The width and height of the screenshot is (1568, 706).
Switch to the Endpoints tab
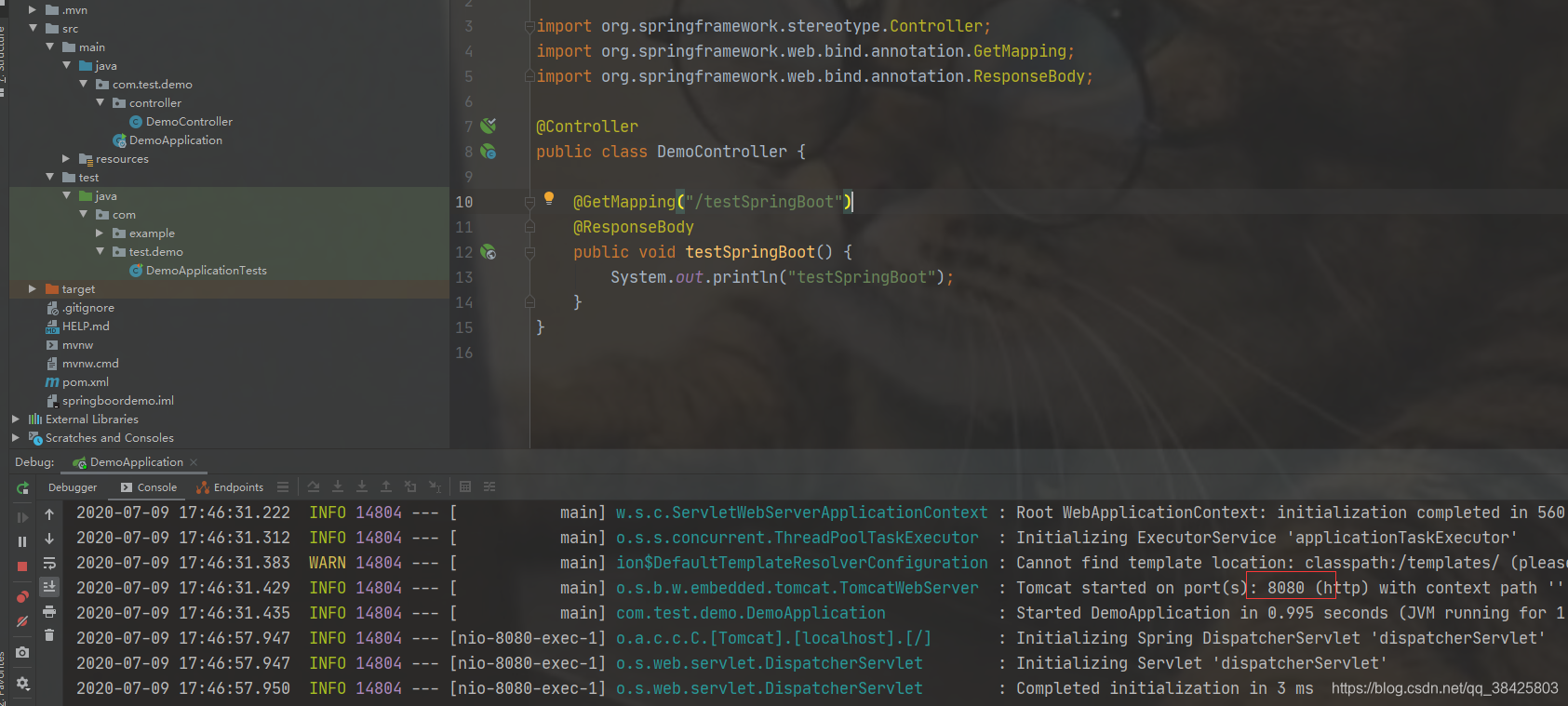tap(230, 487)
